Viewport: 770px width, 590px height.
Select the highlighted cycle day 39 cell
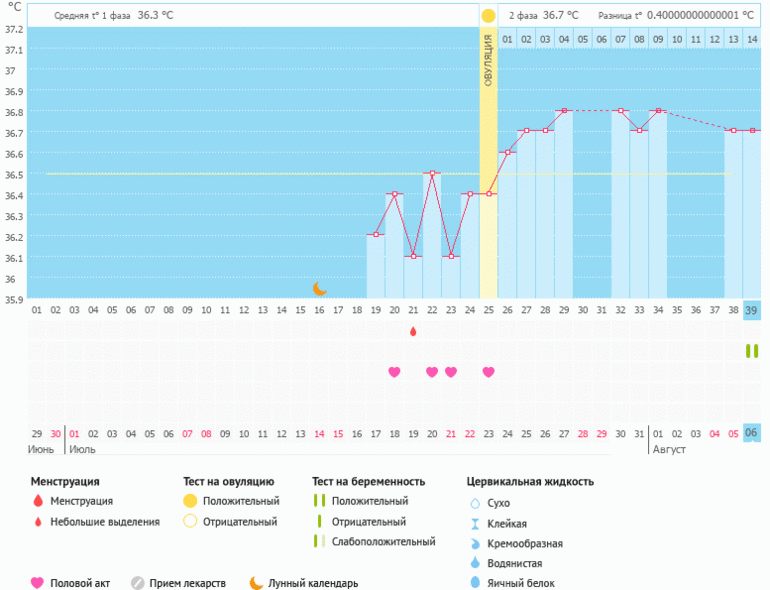[x=751, y=311]
